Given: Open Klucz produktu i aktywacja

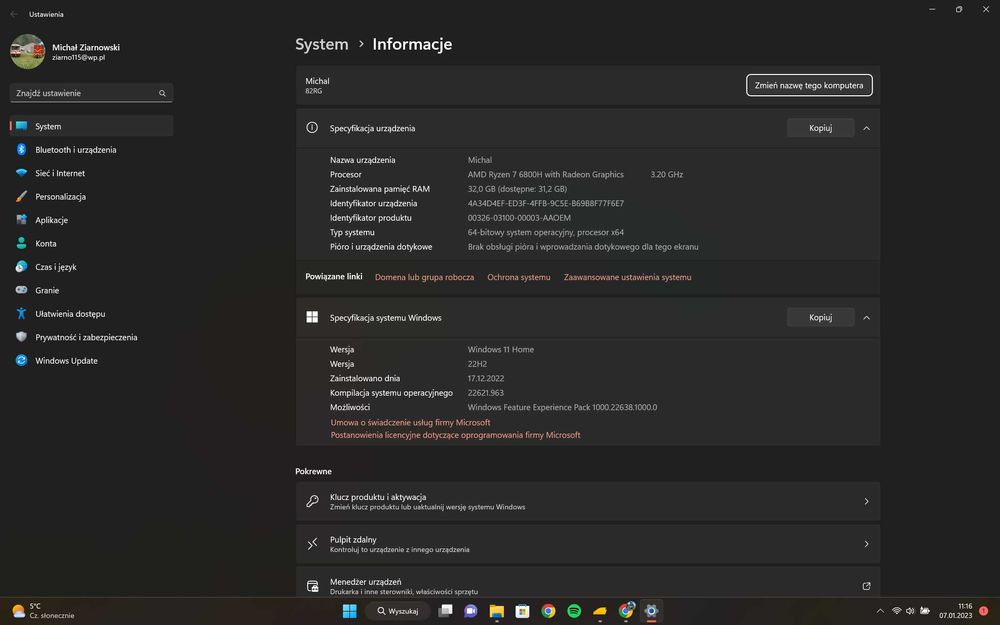Looking at the screenshot, I should 587,501.
